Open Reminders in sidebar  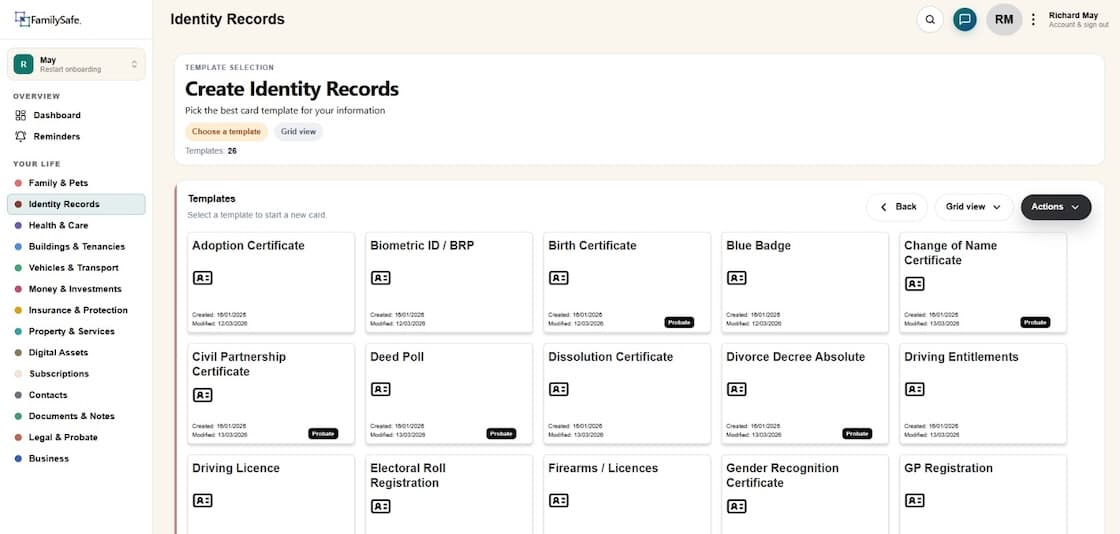(56, 136)
